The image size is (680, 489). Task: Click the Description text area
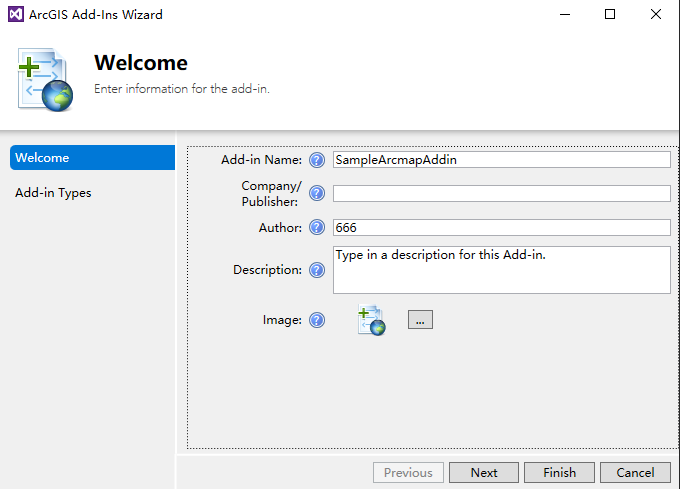[502, 270]
